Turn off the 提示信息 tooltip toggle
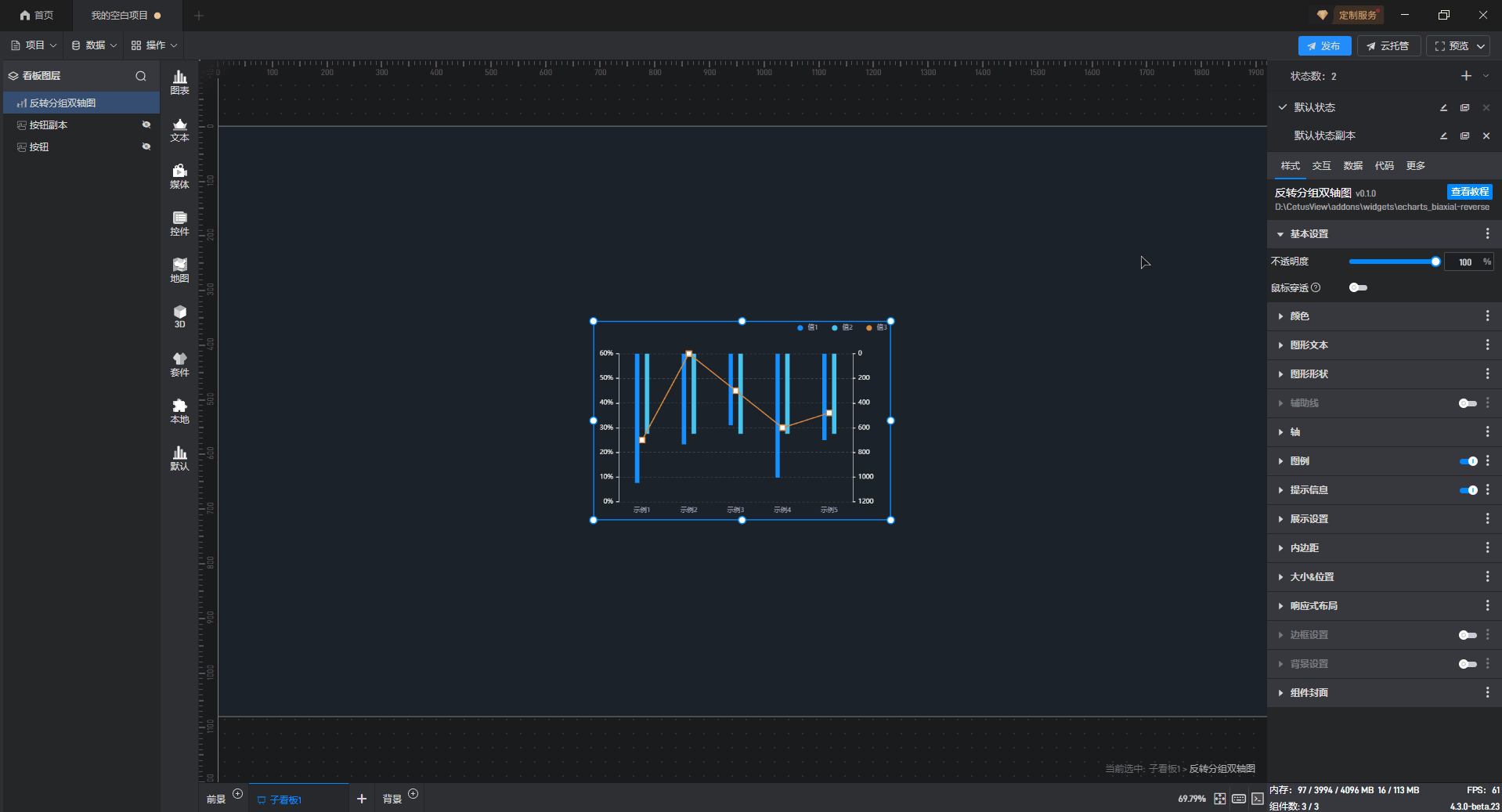The image size is (1502, 812). pos(1468,490)
